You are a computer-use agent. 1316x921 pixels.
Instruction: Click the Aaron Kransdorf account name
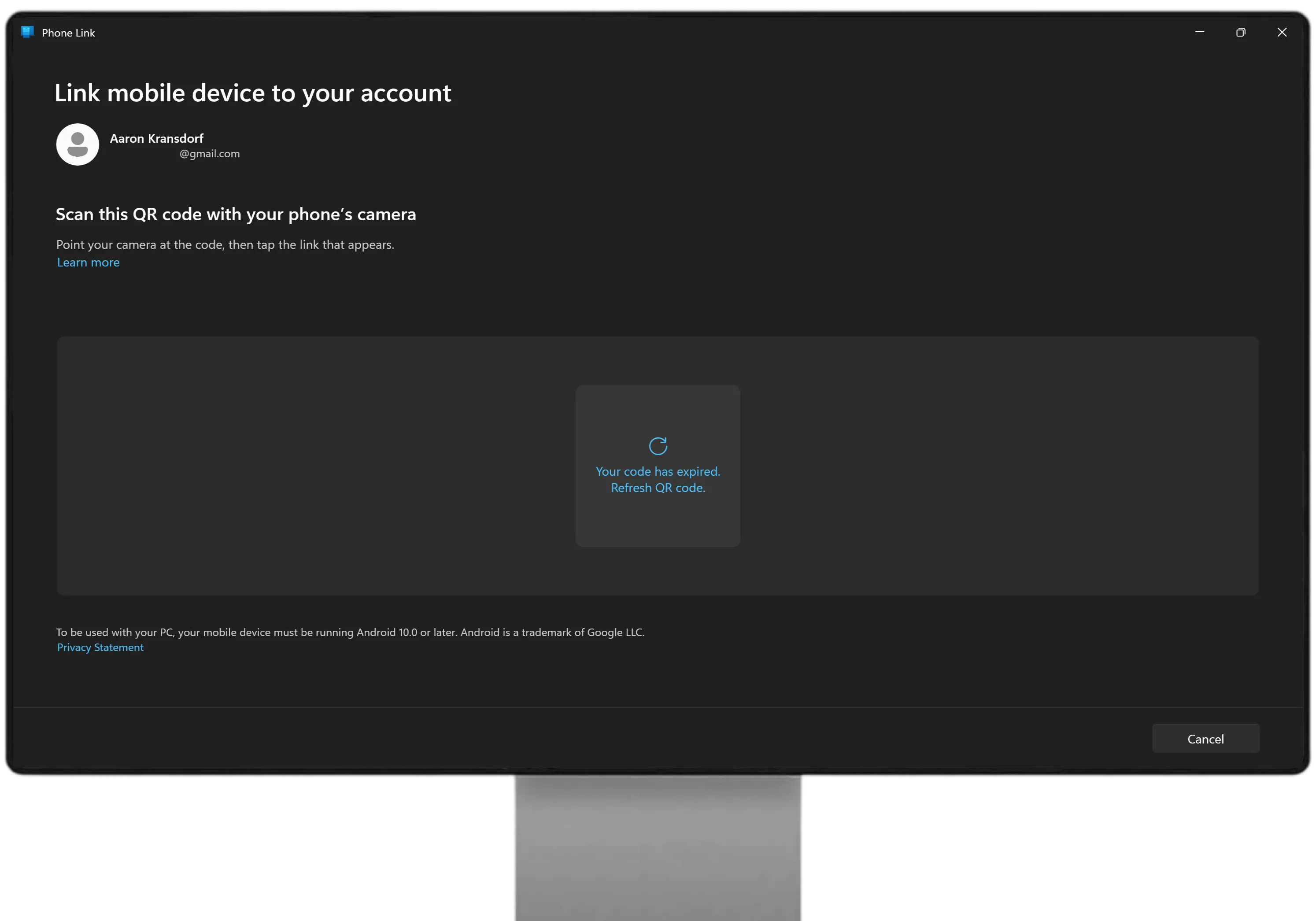coord(156,138)
